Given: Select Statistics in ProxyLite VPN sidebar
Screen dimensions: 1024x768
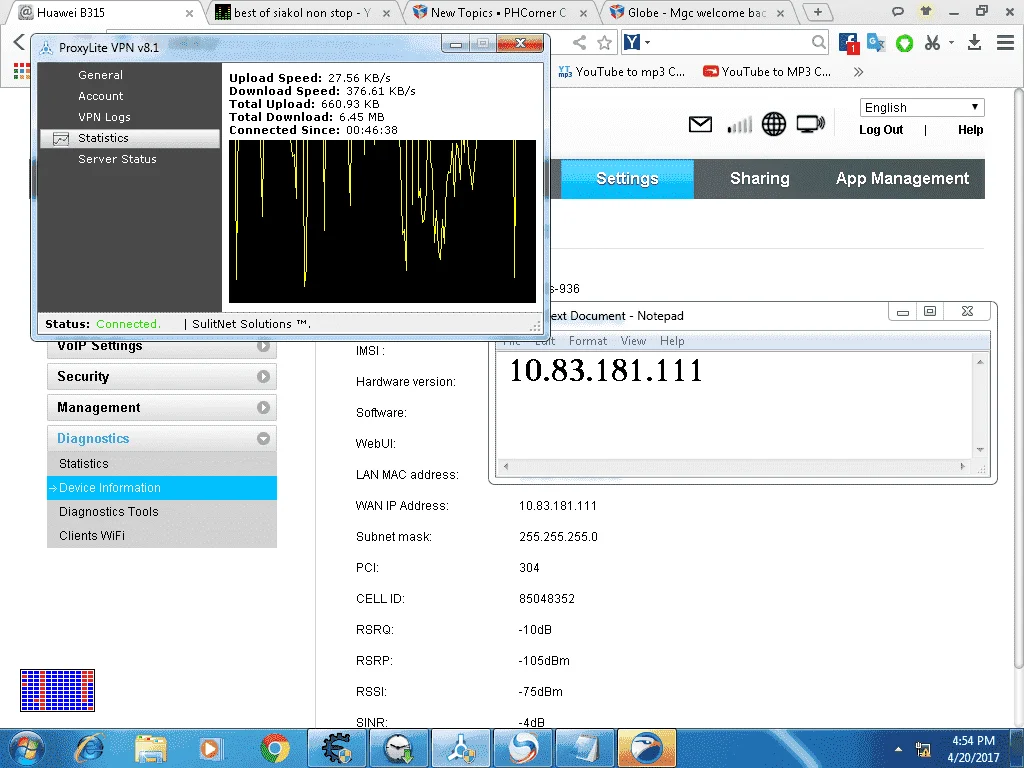Looking at the screenshot, I should [x=130, y=138].
